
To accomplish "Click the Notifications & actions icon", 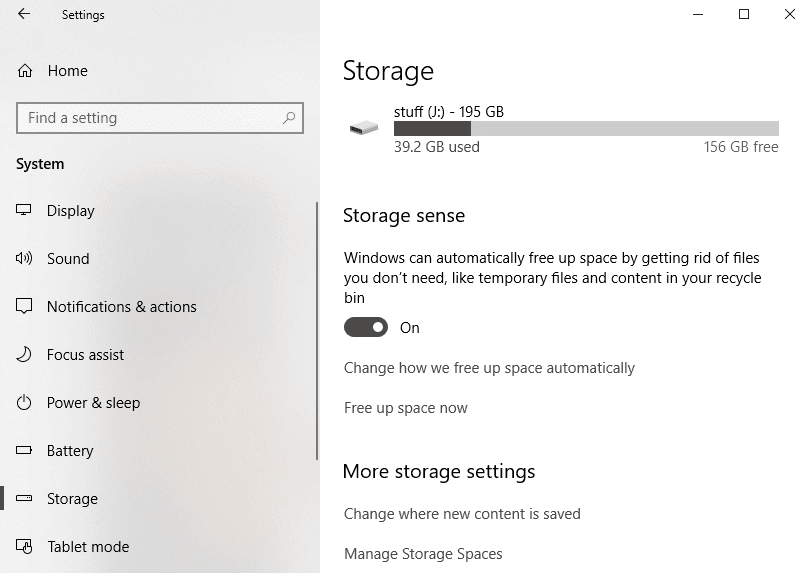I will pos(25,307).
